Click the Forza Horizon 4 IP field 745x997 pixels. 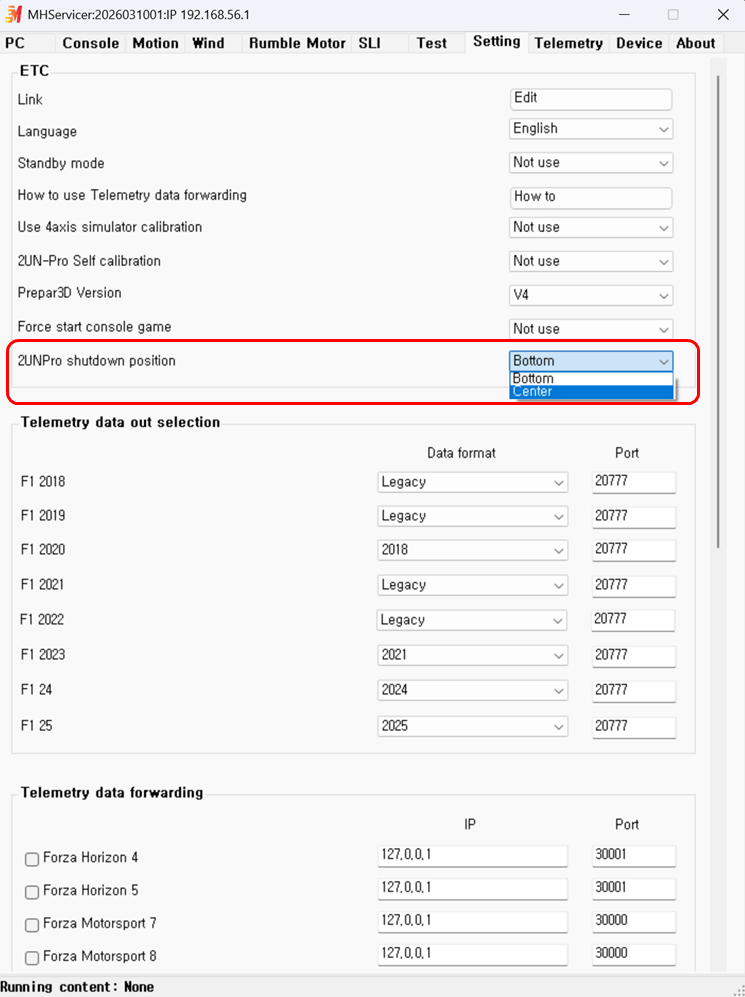[472, 857]
